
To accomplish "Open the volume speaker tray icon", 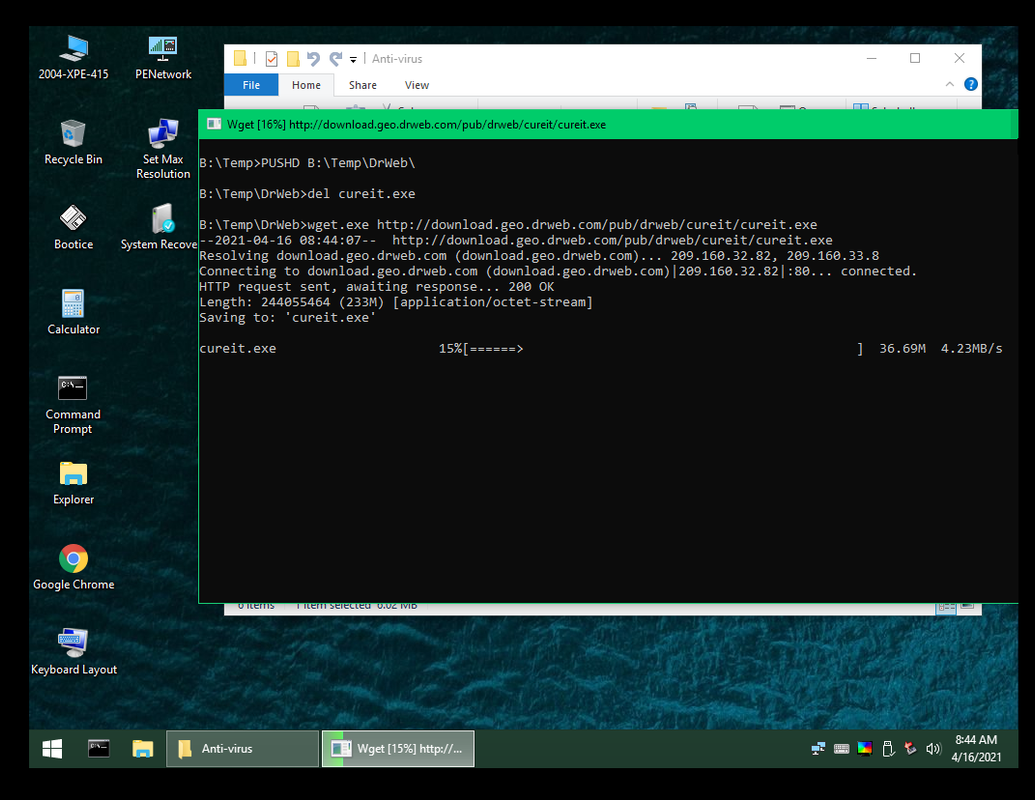I will [x=933, y=749].
